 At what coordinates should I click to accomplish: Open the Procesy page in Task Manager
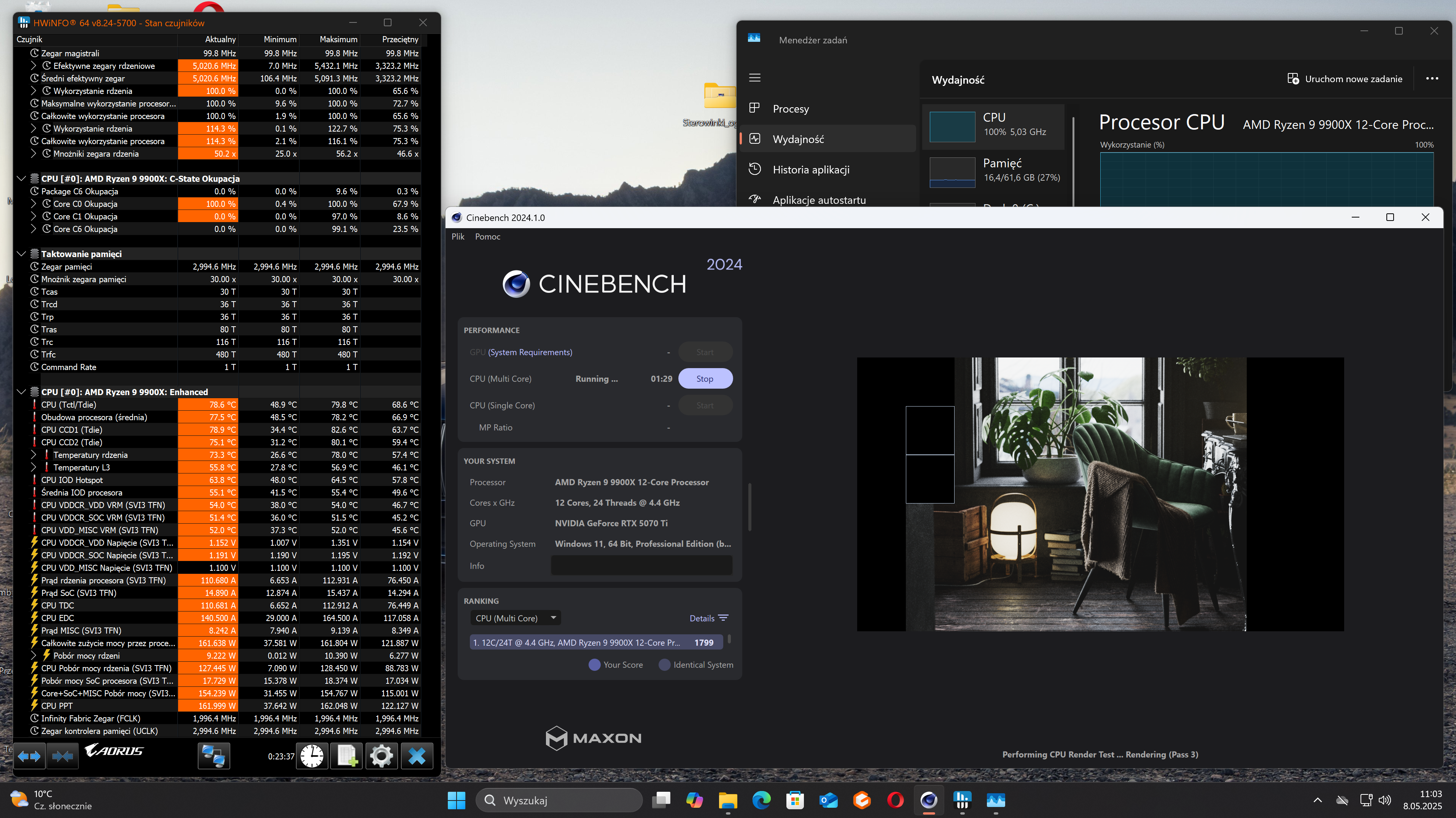828,108
